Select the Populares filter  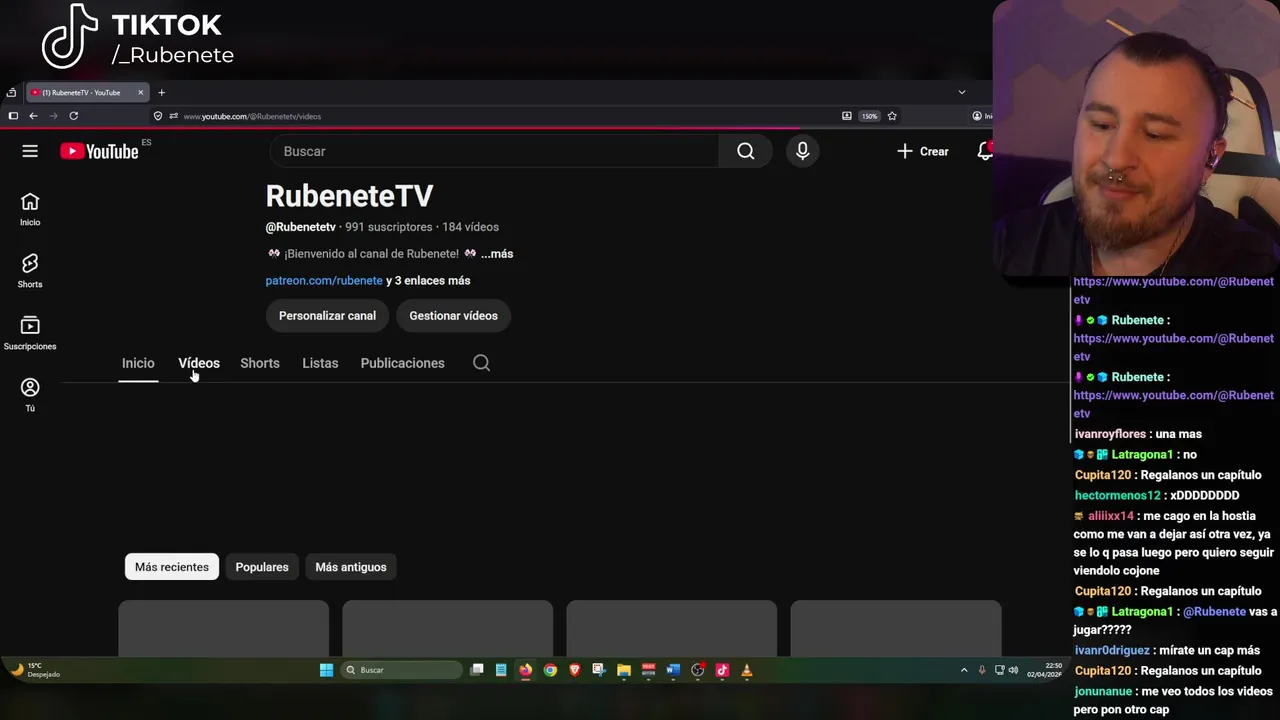pos(262,567)
